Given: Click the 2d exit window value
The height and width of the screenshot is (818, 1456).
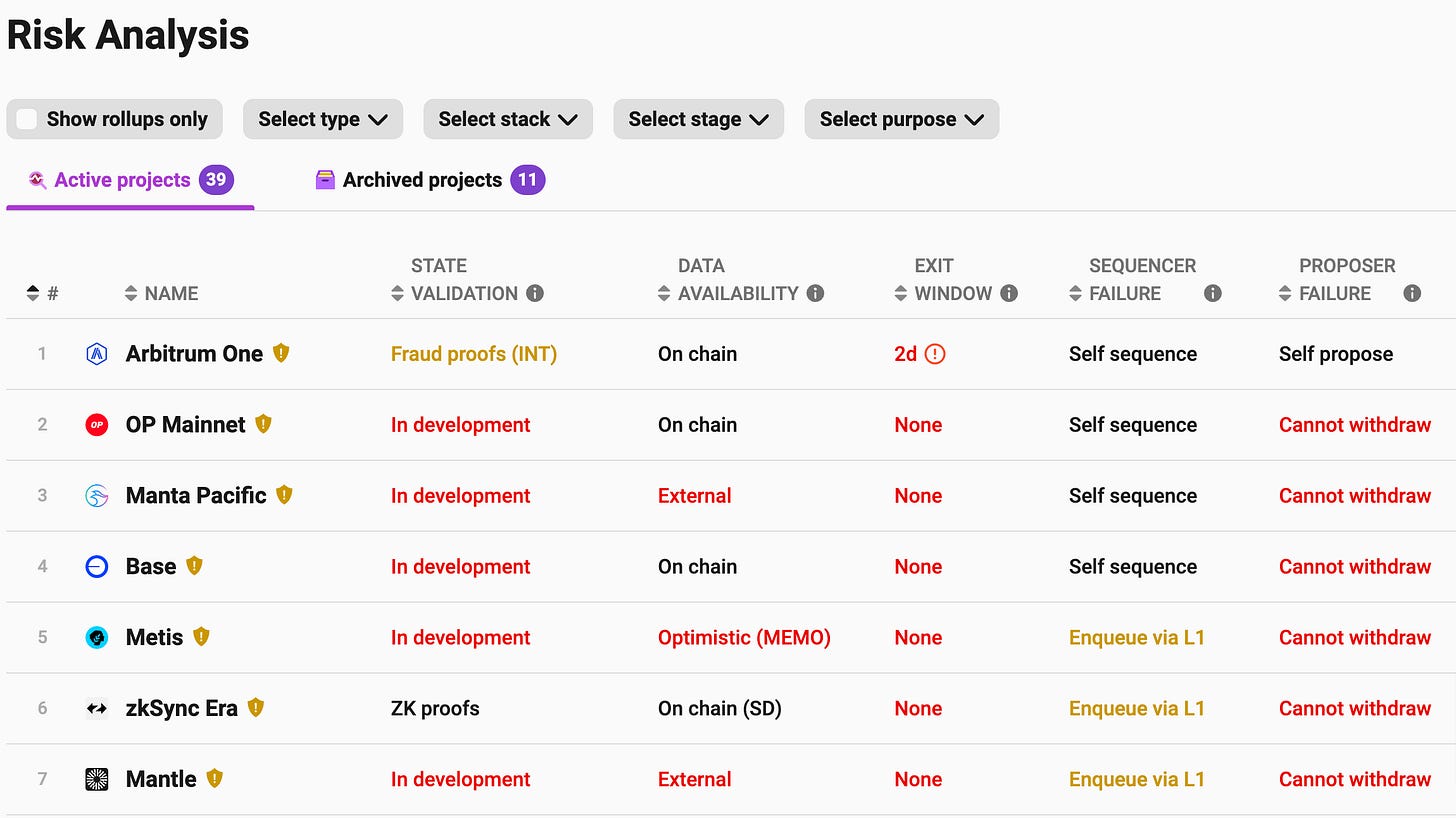Looking at the screenshot, I should click(906, 354).
